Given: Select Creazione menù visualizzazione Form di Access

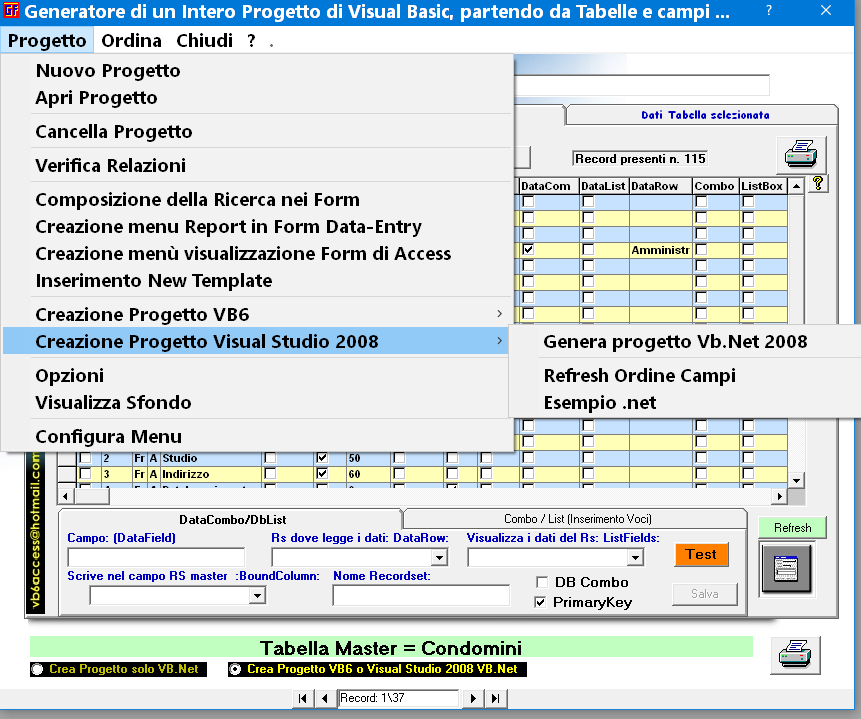Looking at the screenshot, I should [243, 253].
